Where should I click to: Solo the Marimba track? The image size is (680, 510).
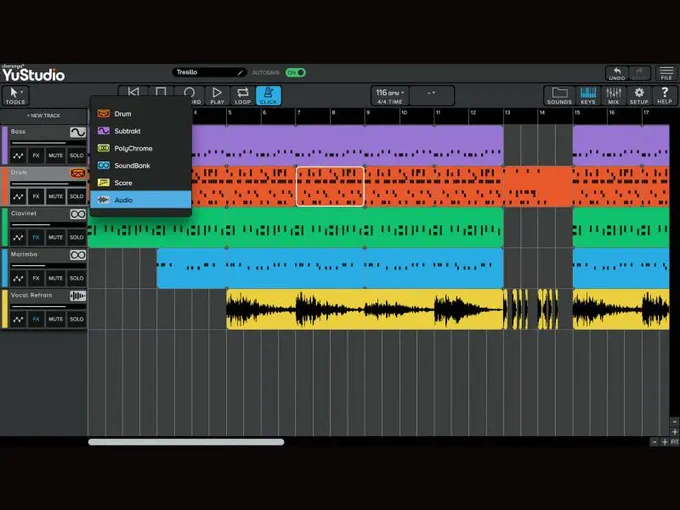coord(76,278)
